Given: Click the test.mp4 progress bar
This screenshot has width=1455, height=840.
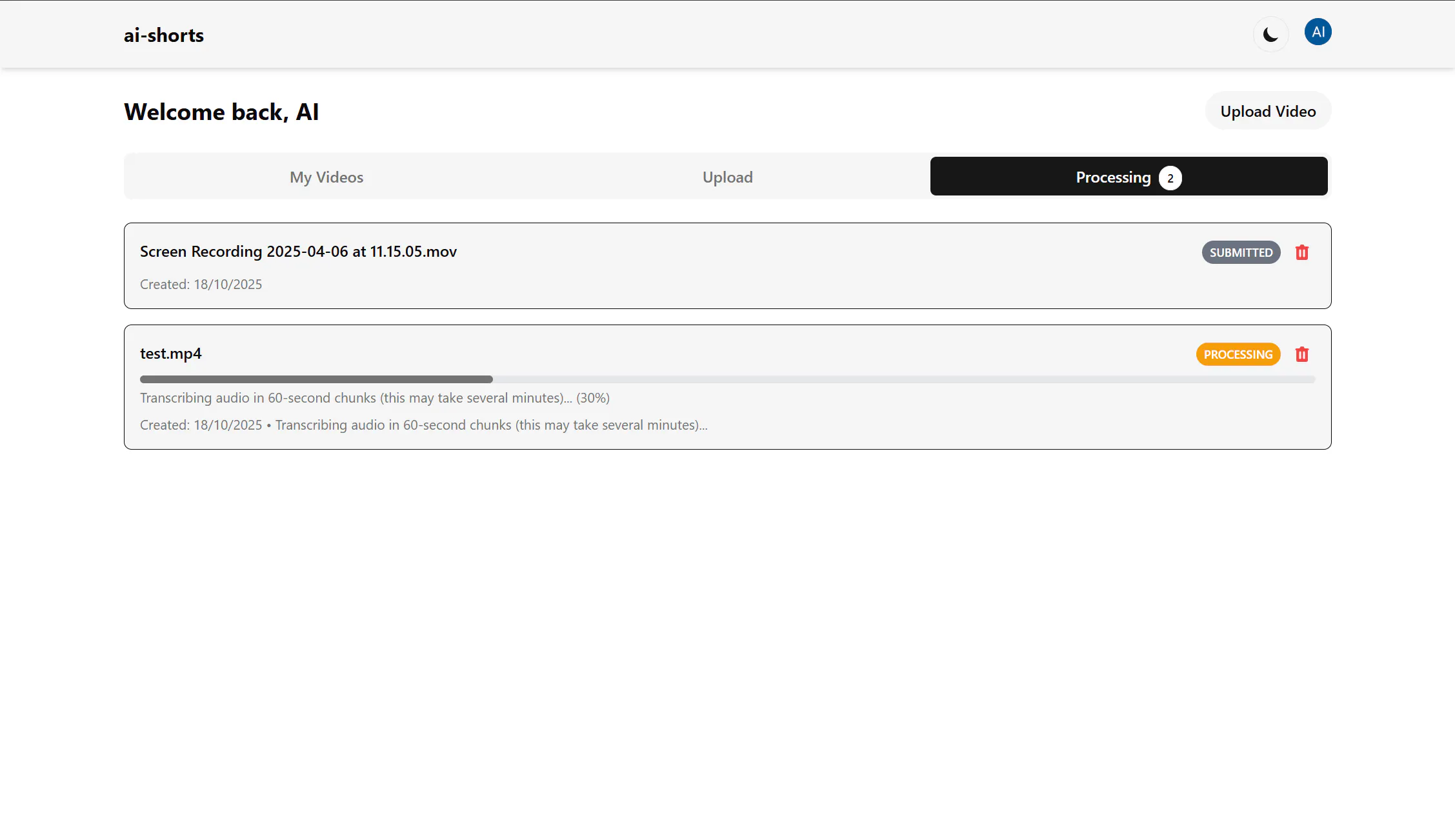Looking at the screenshot, I should 727,379.
